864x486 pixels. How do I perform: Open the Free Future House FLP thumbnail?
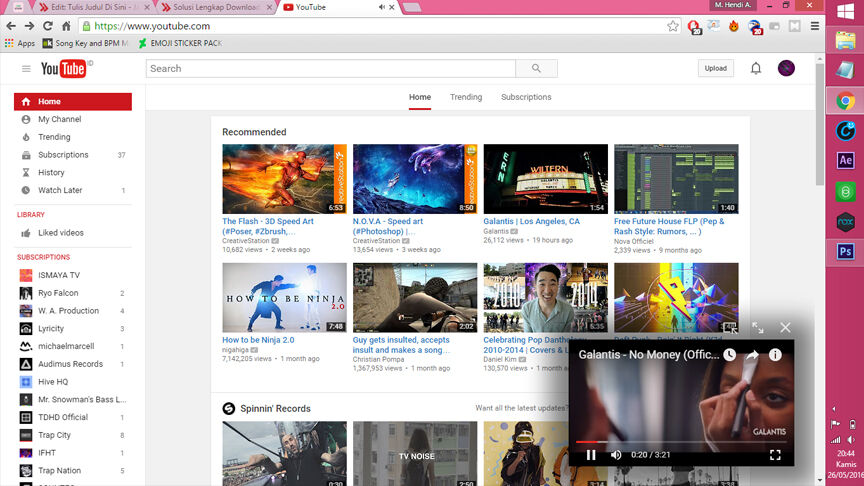676,179
